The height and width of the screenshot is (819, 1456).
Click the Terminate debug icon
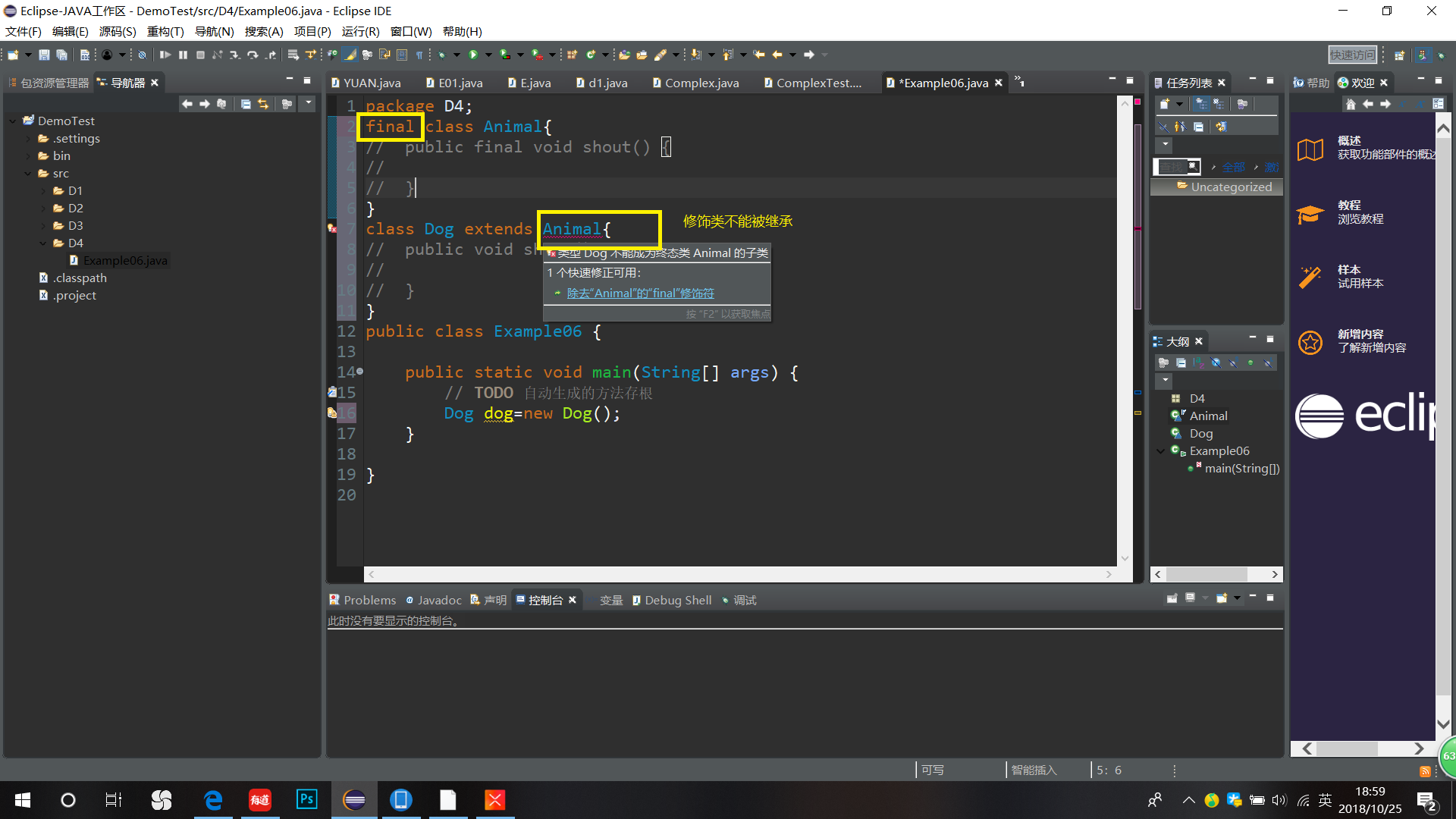point(200,55)
